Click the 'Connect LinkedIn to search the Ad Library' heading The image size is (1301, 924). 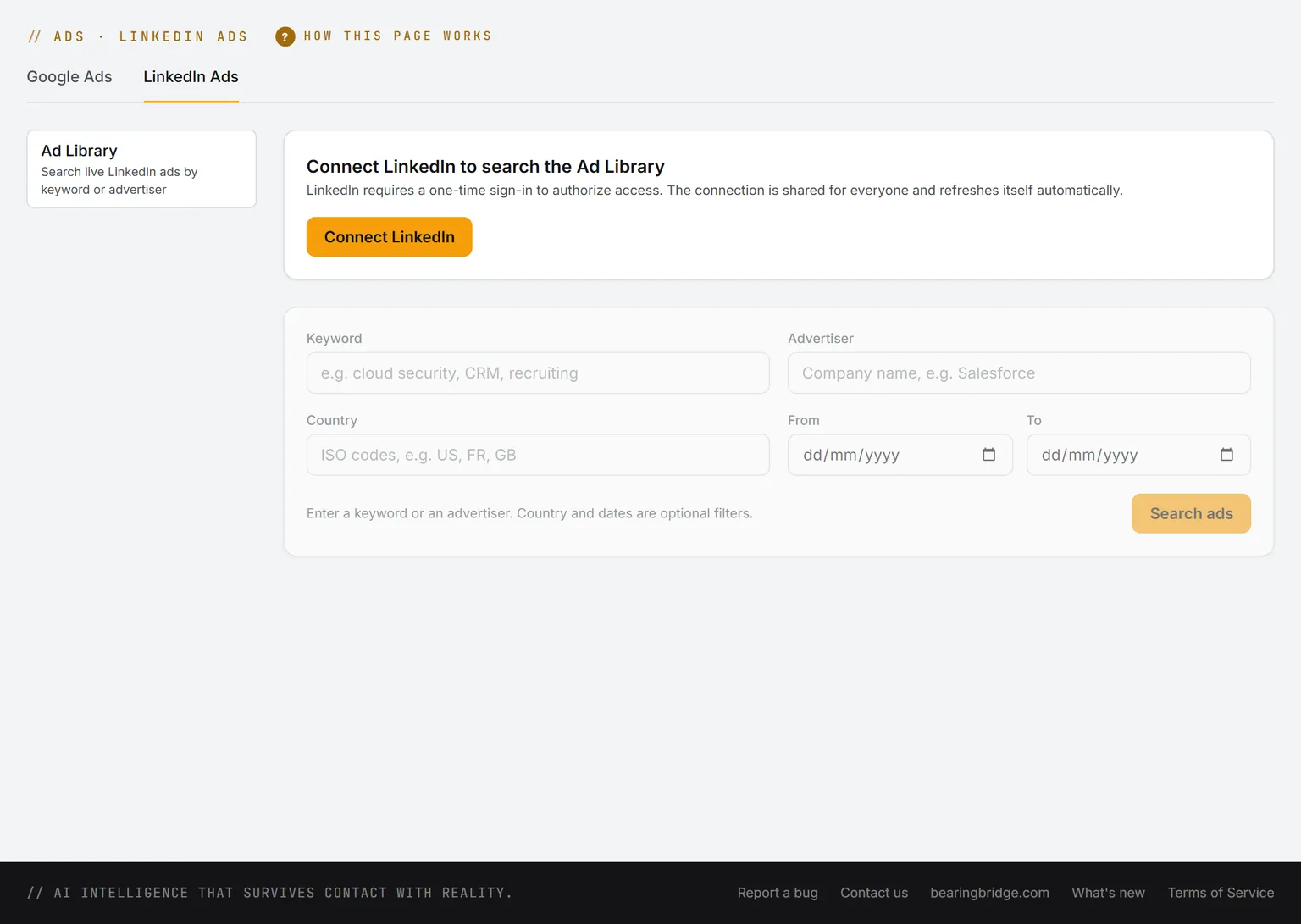[485, 167]
